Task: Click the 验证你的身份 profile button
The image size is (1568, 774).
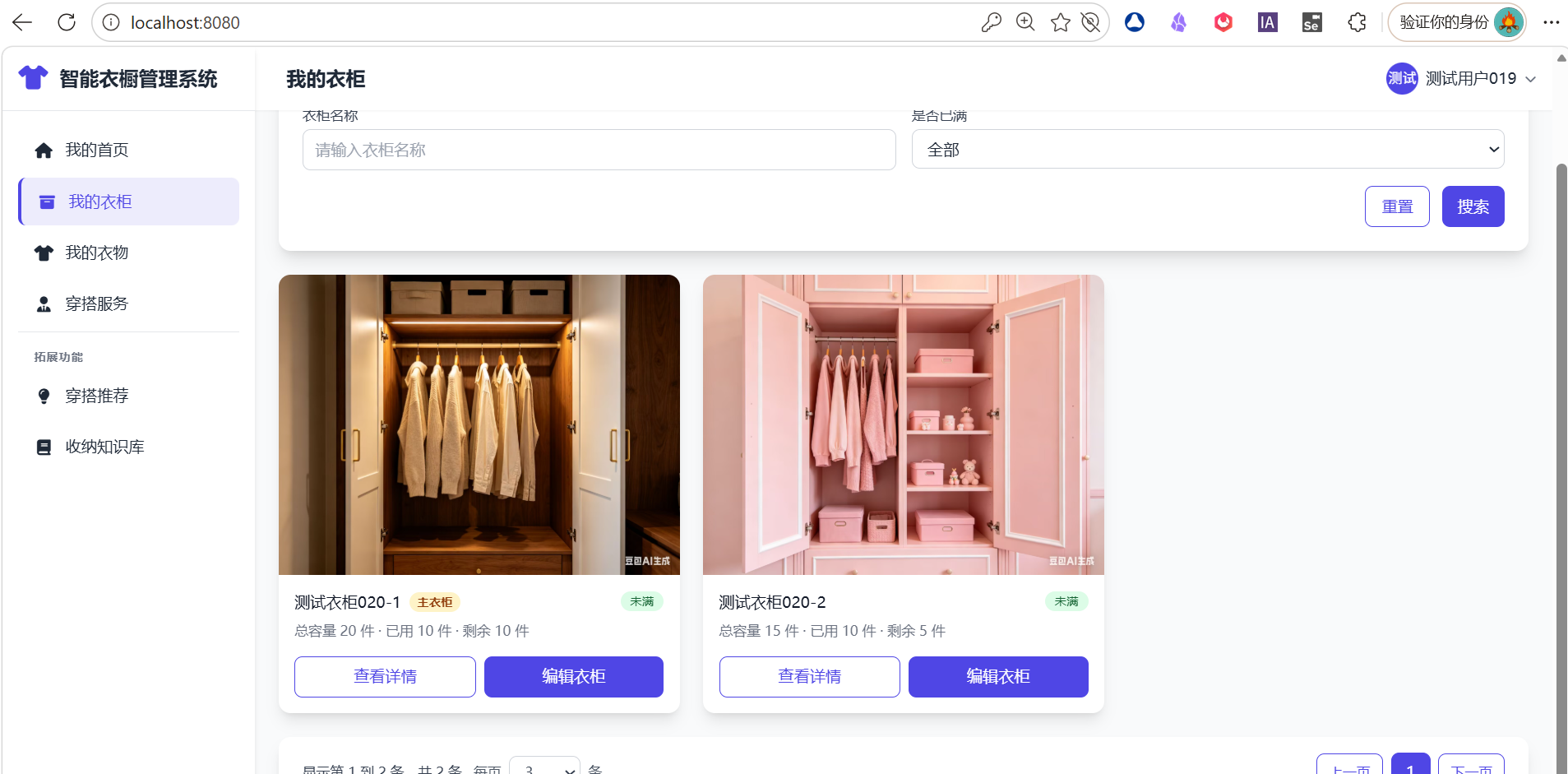Action: tap(1457, 22)
